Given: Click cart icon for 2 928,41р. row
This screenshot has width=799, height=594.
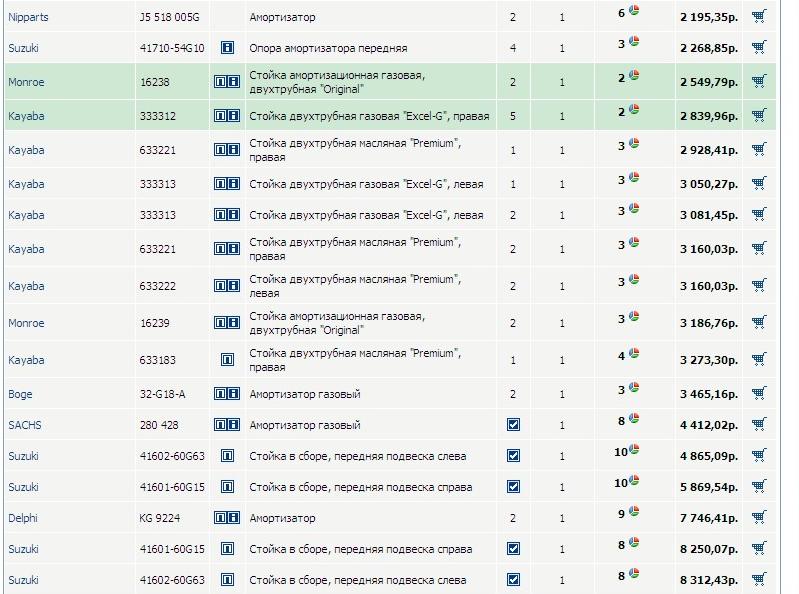Looking at the screenshot, I should pos(759,150).
